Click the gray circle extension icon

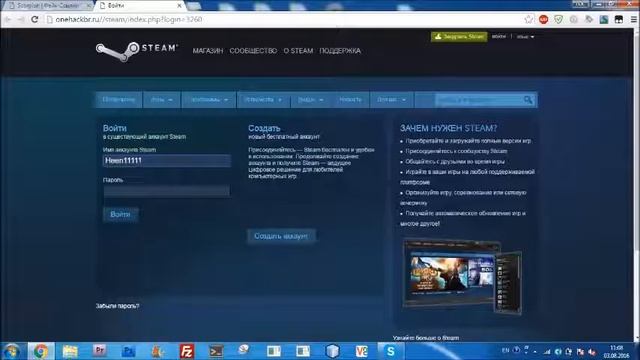[573, 19]
